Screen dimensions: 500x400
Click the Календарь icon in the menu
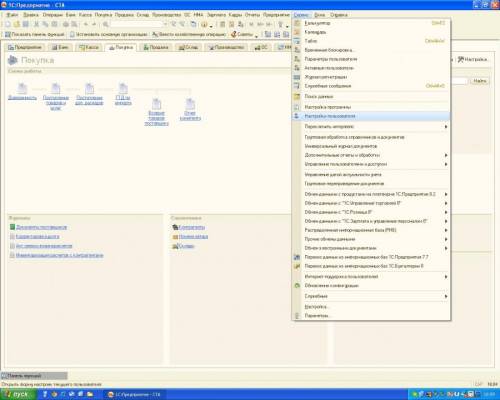tap(297, 32)
